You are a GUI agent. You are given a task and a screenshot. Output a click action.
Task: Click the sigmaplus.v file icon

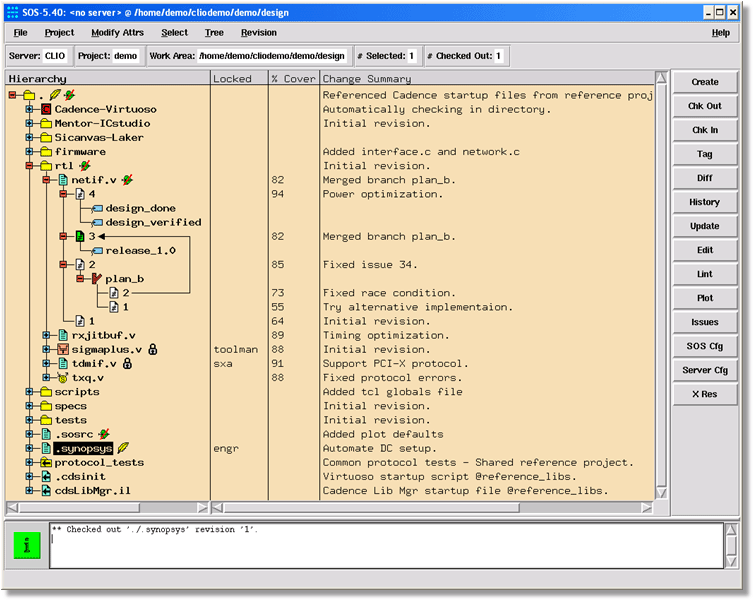pos(63,349)
